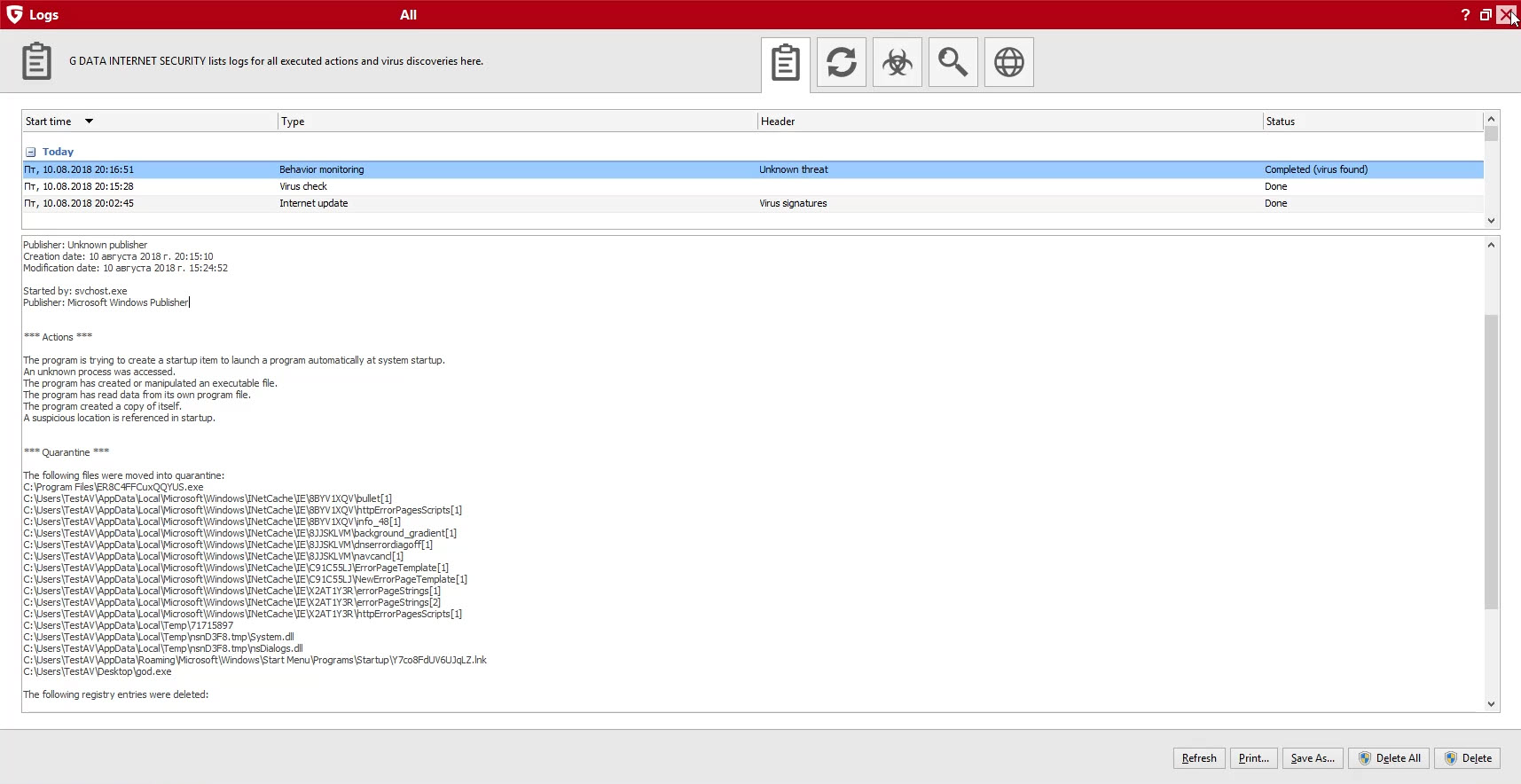Viewport: 1521px width, 784px height.
Task: Click the details pane scrollbar thumb
Action: (x=1491, y=461)
